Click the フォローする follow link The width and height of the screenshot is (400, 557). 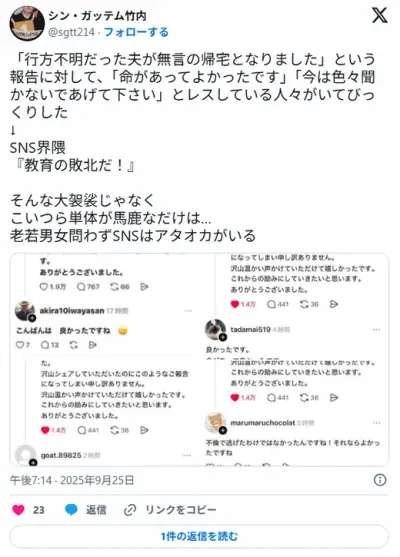136,32
